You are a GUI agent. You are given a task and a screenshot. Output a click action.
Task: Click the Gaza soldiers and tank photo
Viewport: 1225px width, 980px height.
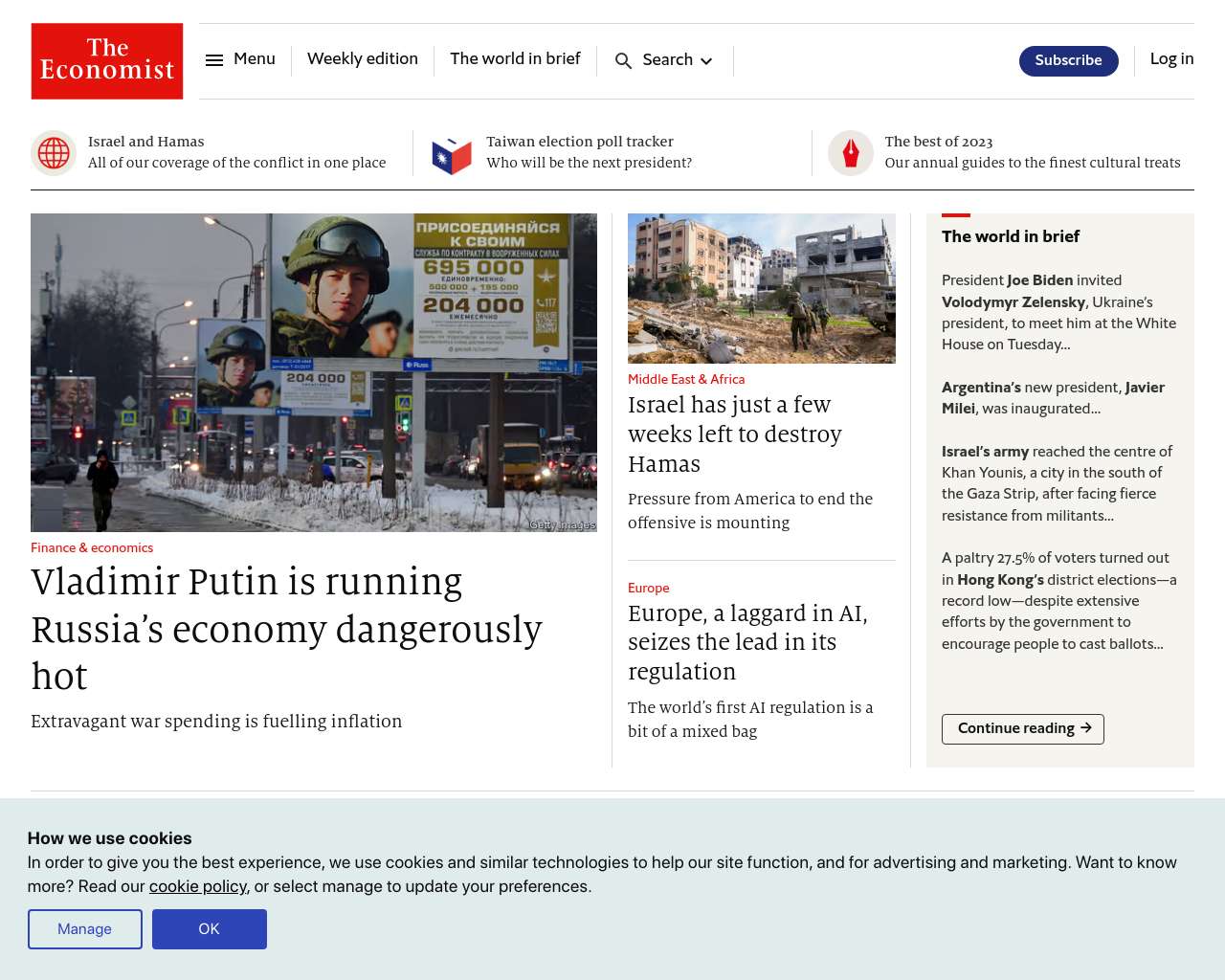[762, 288]
